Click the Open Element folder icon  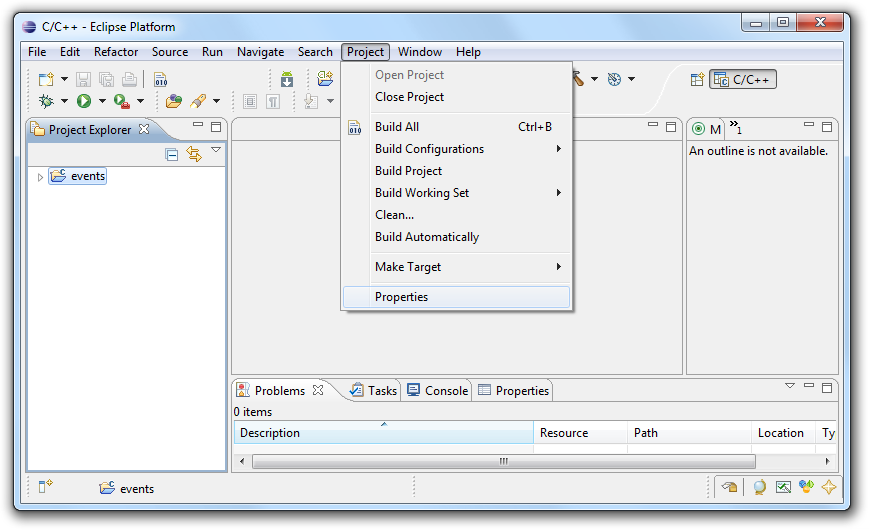(174, 101)
